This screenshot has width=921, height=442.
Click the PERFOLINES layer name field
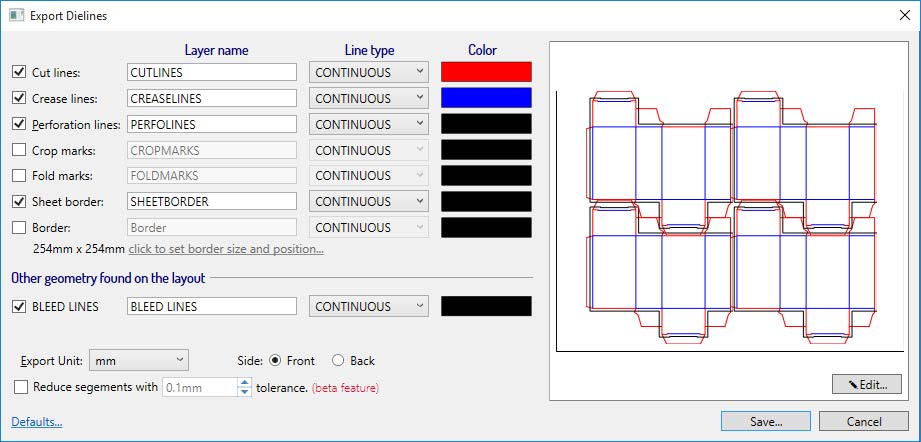(212, 124)
